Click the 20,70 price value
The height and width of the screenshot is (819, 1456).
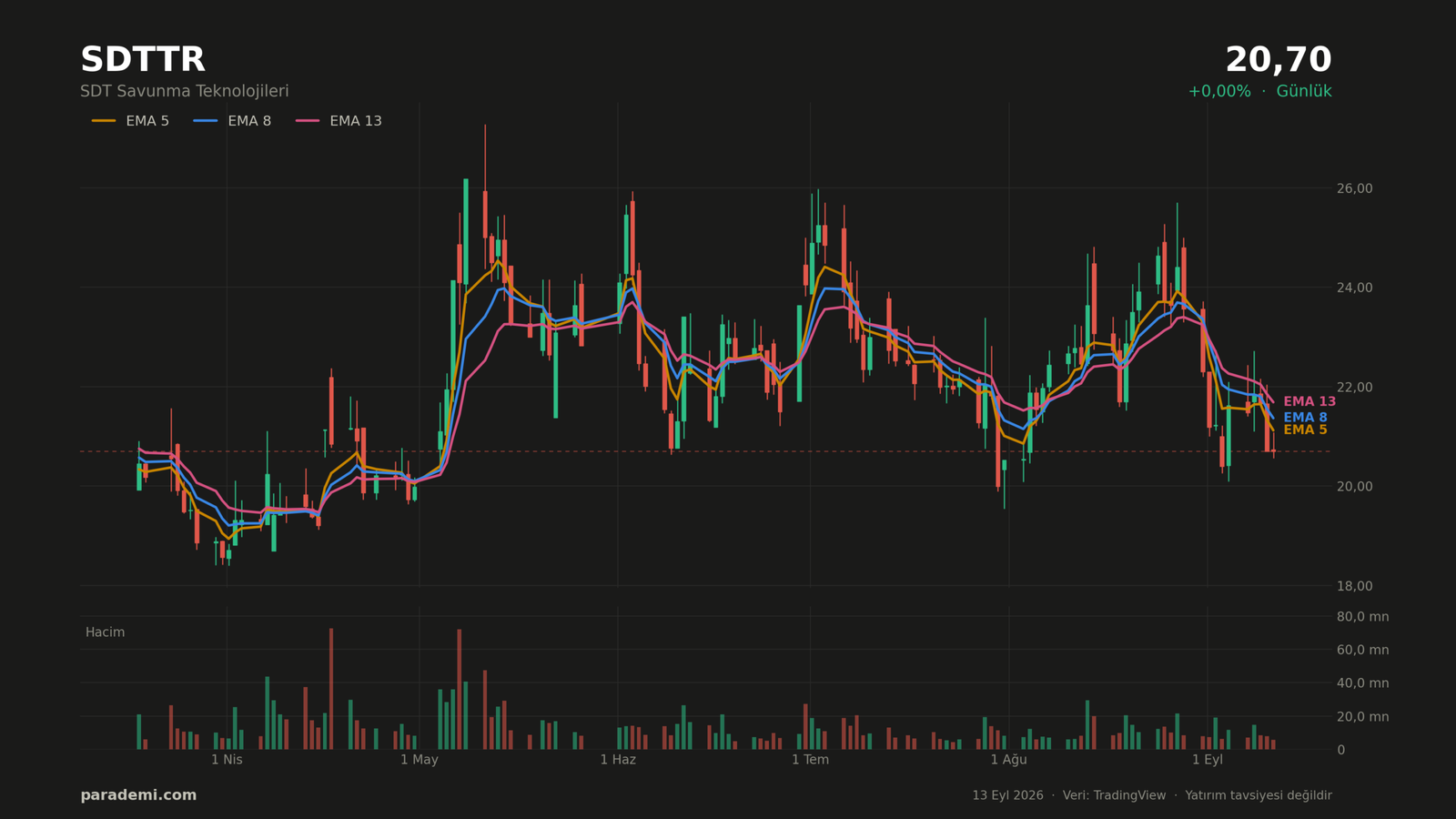coord(1279,60)
